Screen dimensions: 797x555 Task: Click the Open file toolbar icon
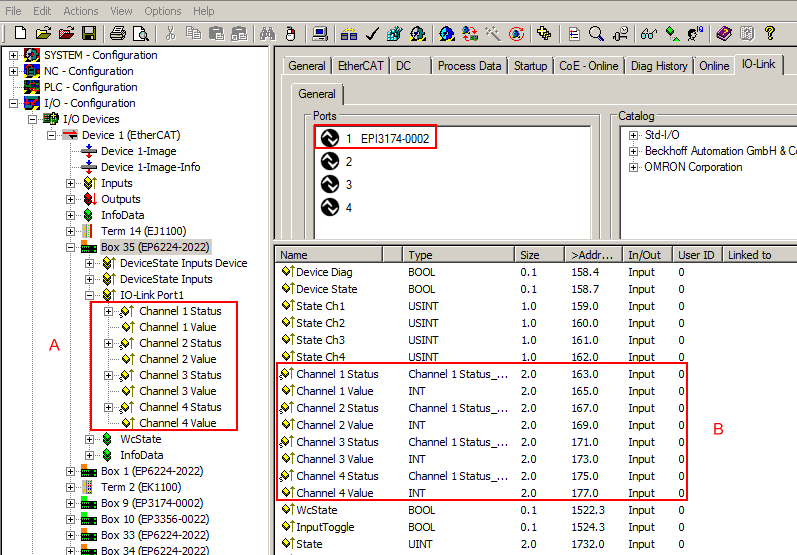click(44, 34)
